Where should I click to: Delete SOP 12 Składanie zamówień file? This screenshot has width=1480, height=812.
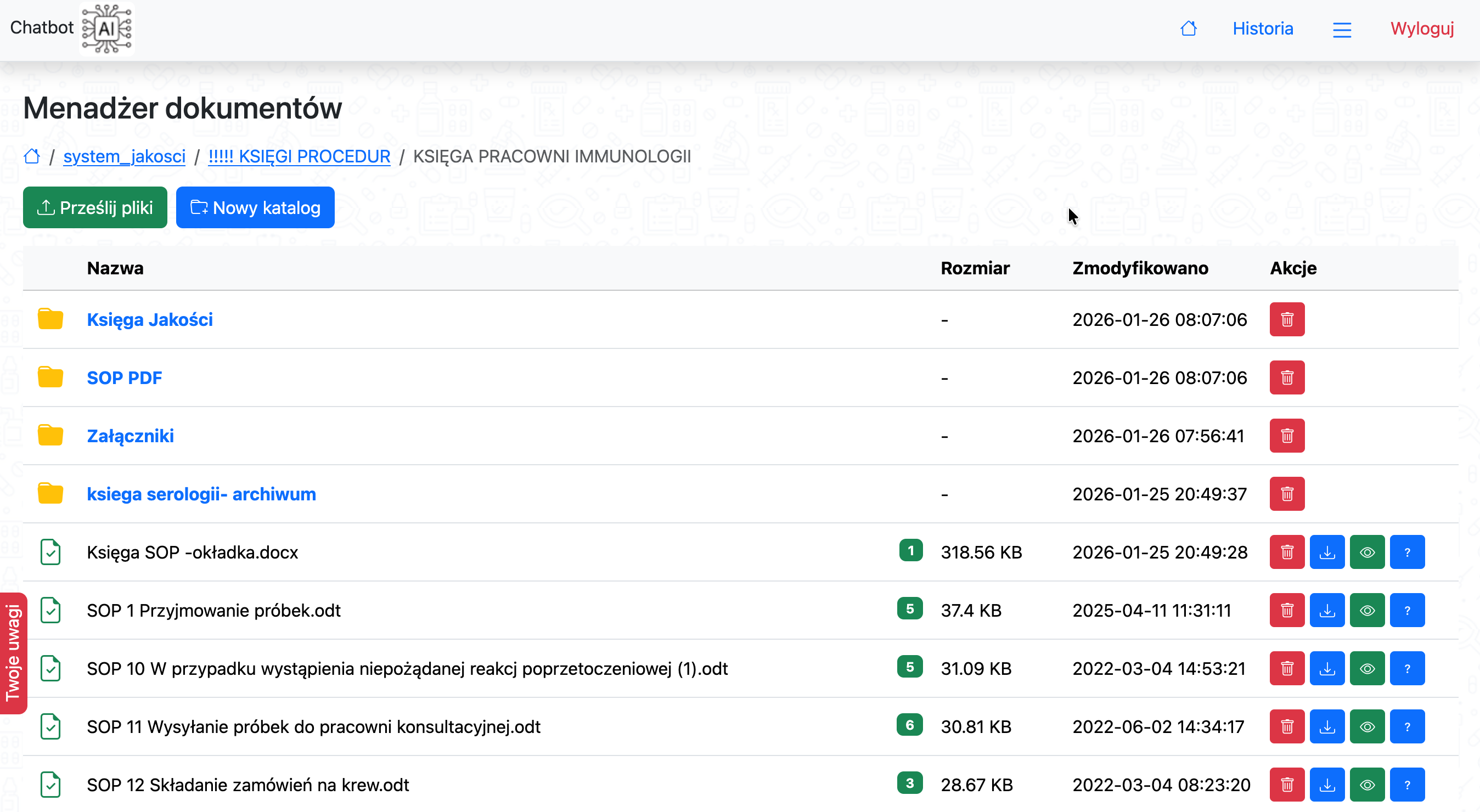(x=1286, y=785)
